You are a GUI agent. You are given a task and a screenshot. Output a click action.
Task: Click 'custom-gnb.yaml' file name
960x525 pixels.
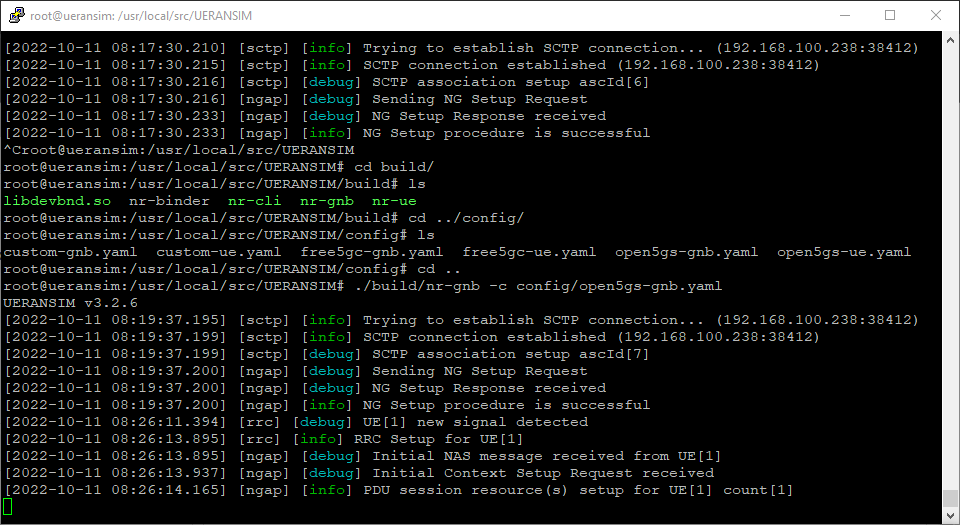click(x=70, y=252)
